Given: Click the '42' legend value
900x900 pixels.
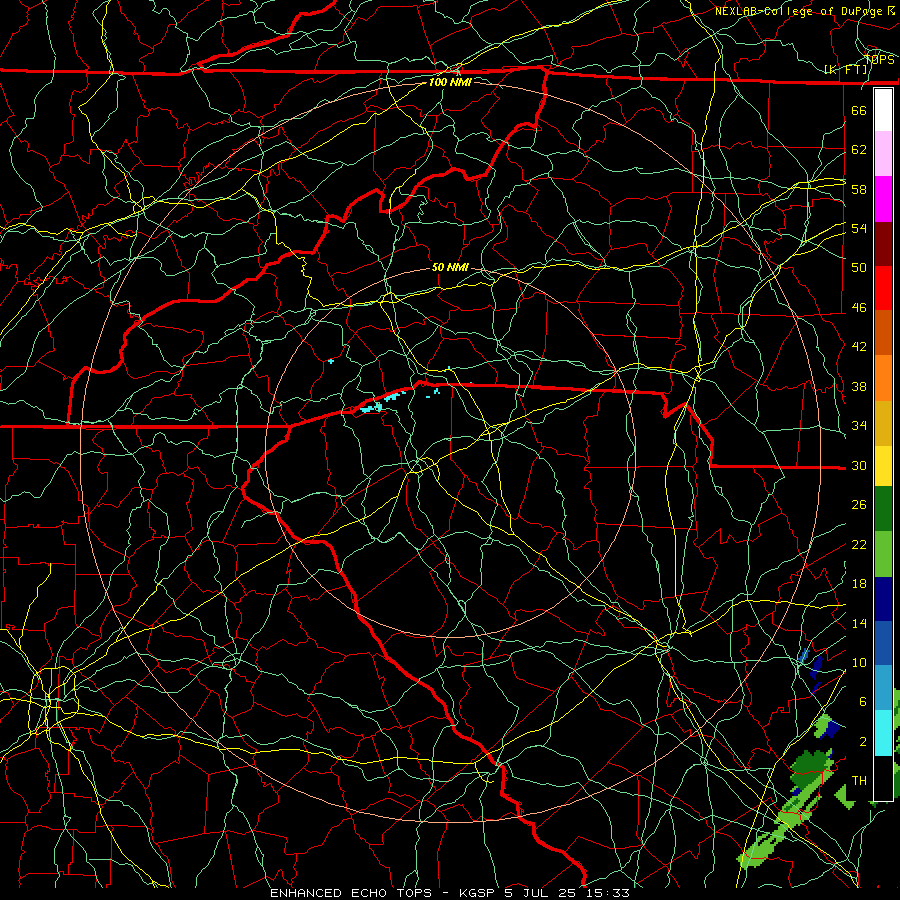Looking at the screenshot, I should click(x=859, y=347).
